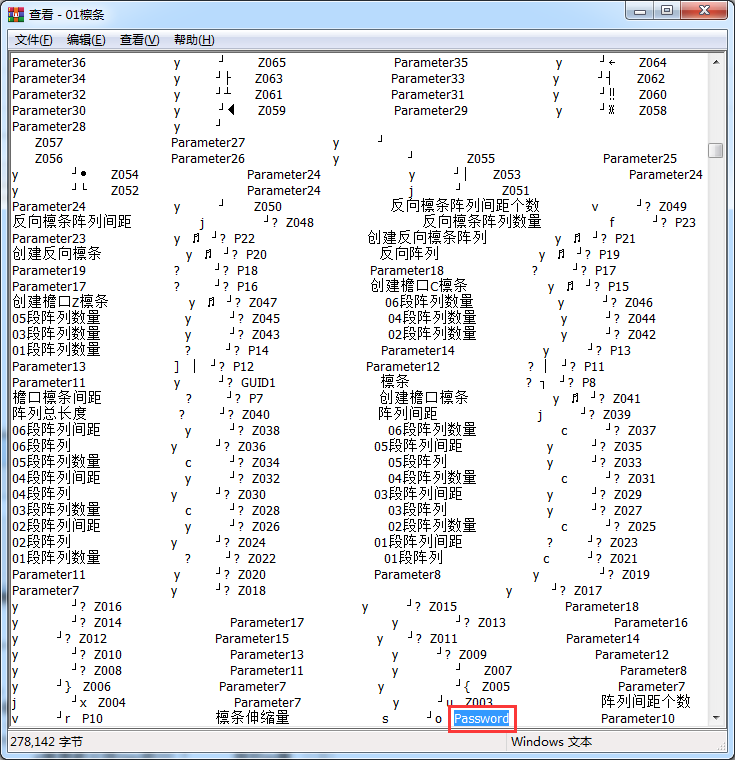Click the 创建檐口C檩条 text
The width and height of the screenshot is (735, 760).
pyautogui.click(x=419, y=285)
